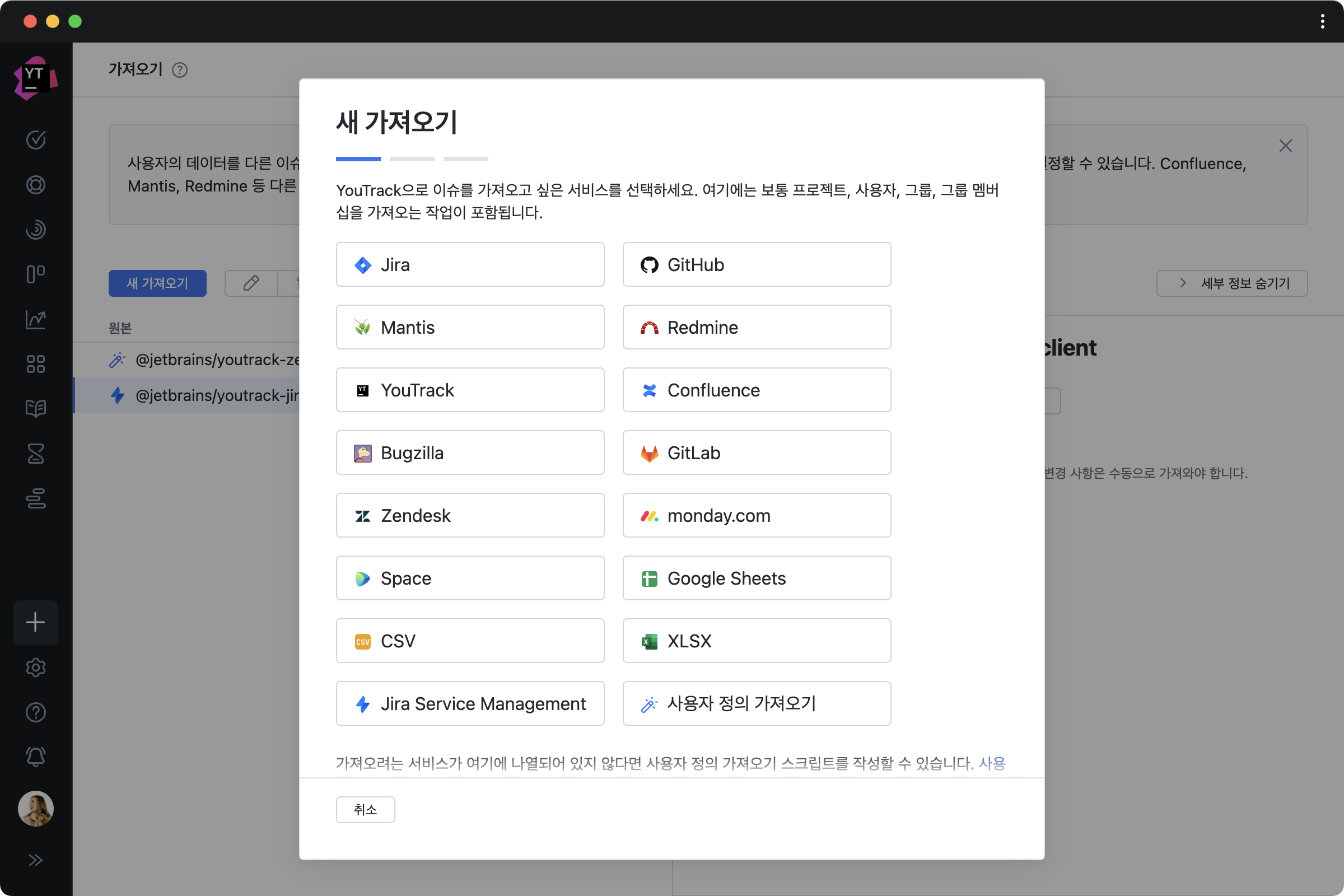
Task: Select Confluence as import source
Action: pyautogui.click(x=757, y=390)
